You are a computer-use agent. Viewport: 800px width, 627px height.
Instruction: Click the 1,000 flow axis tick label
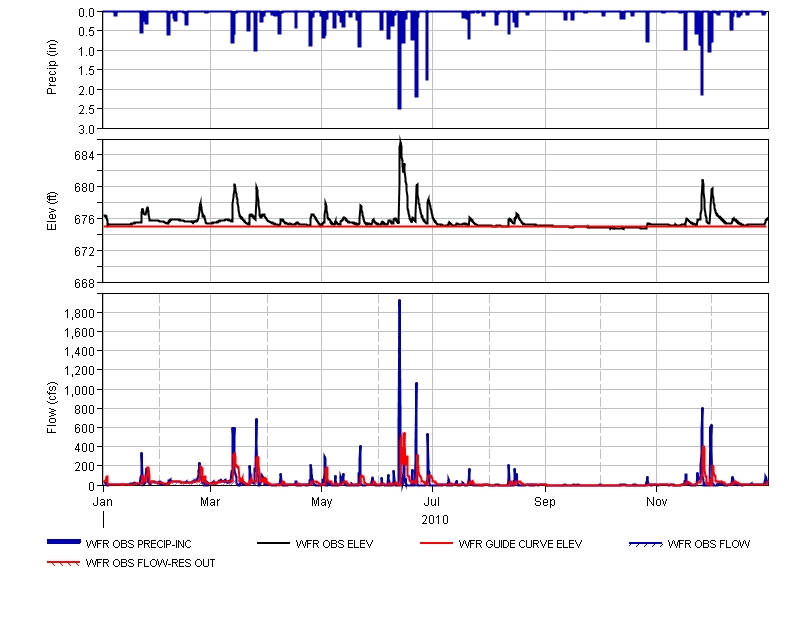(80, 390)
